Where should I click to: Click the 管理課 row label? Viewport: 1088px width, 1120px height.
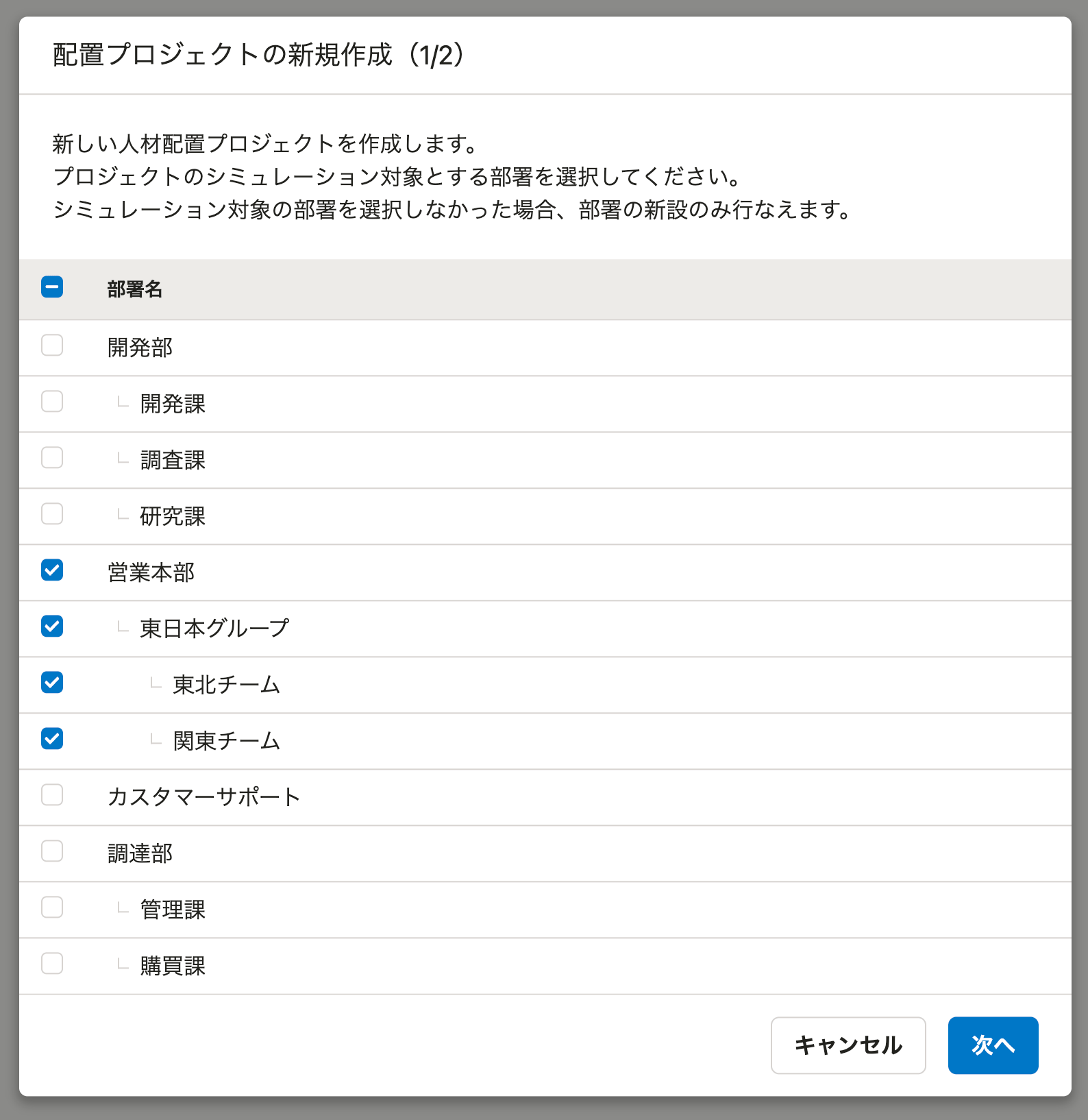[x=173, y=910]
